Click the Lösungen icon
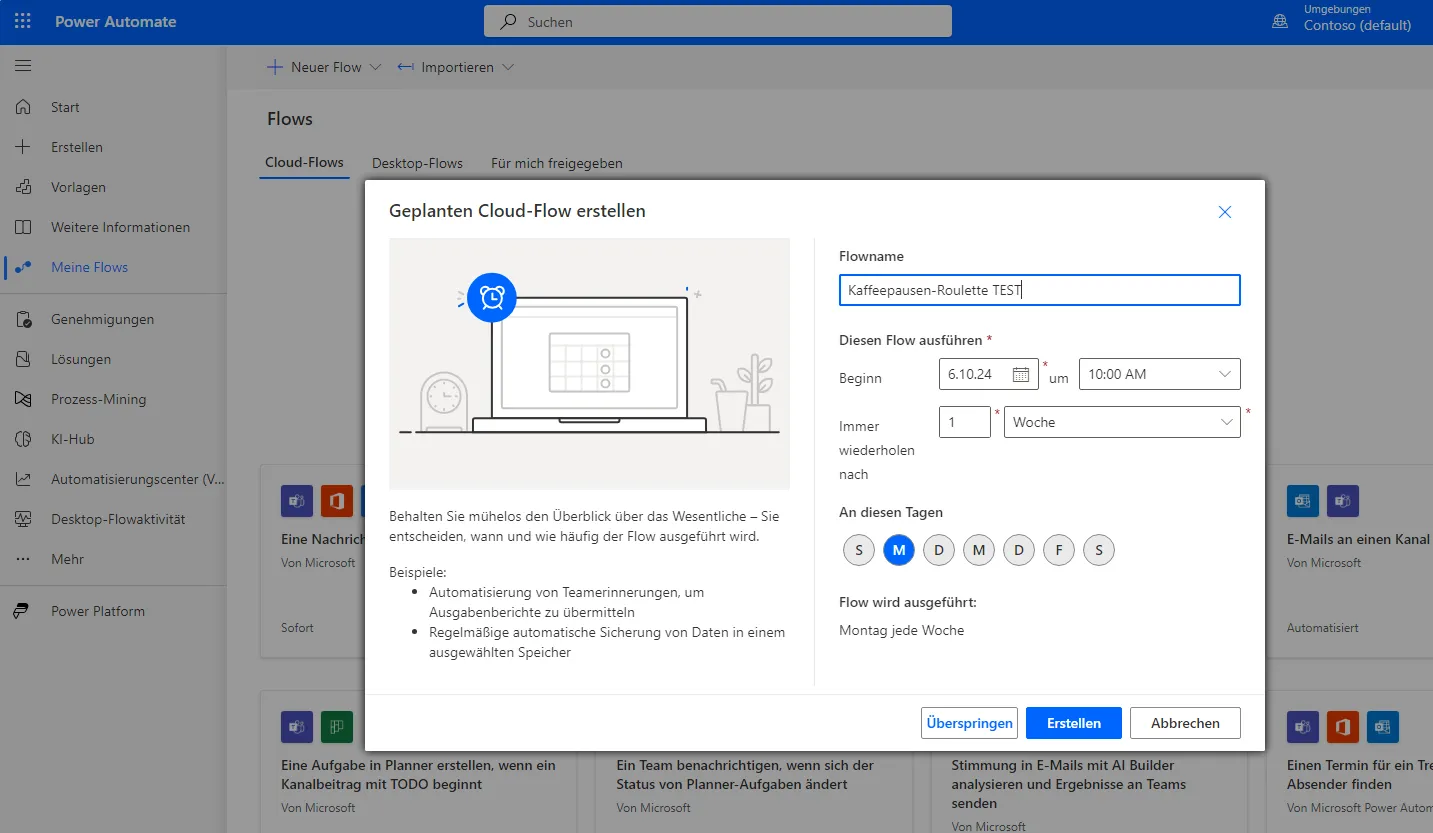 (x=23, y=359)
